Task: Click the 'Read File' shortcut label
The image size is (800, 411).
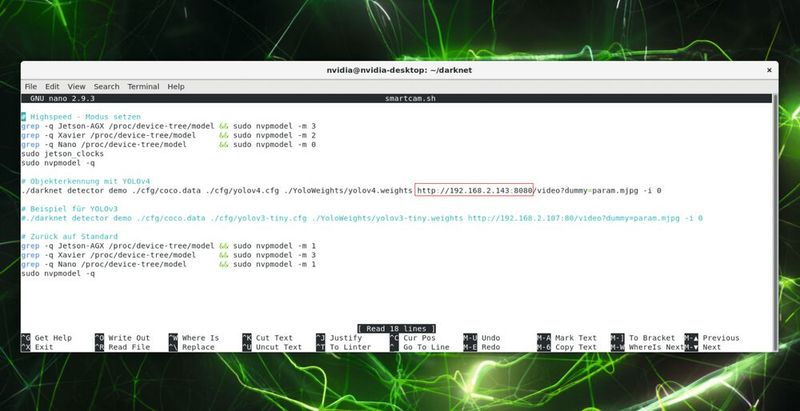Action: 129,347
